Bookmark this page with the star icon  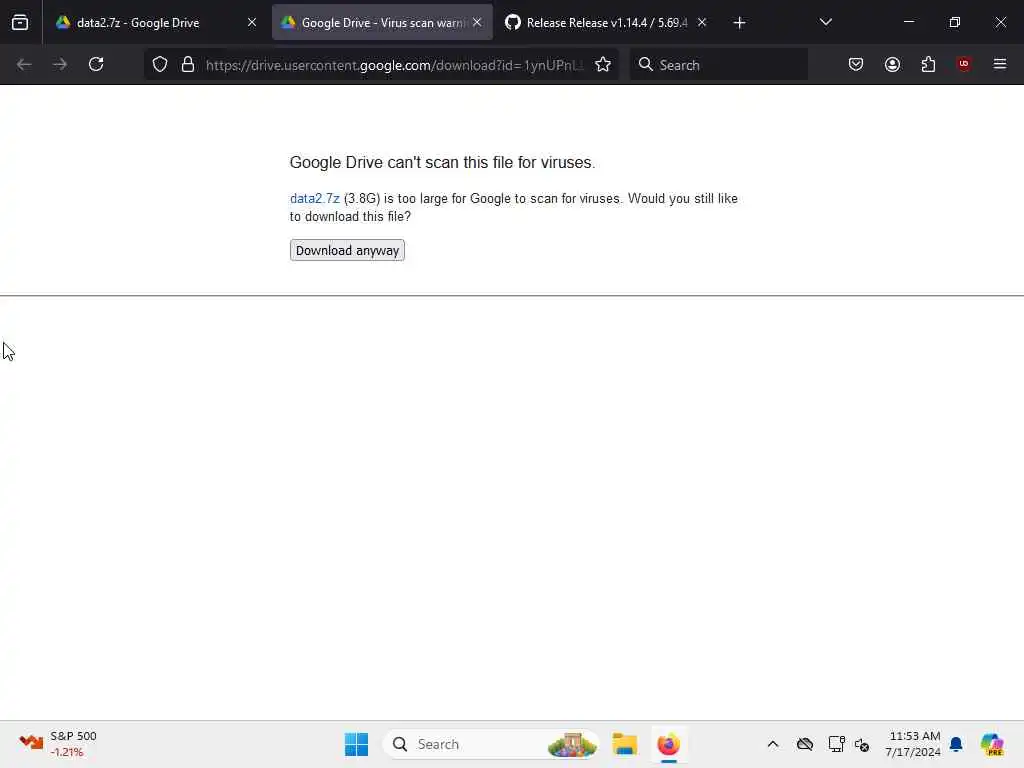pyautogui.click(x=603, y=64)
